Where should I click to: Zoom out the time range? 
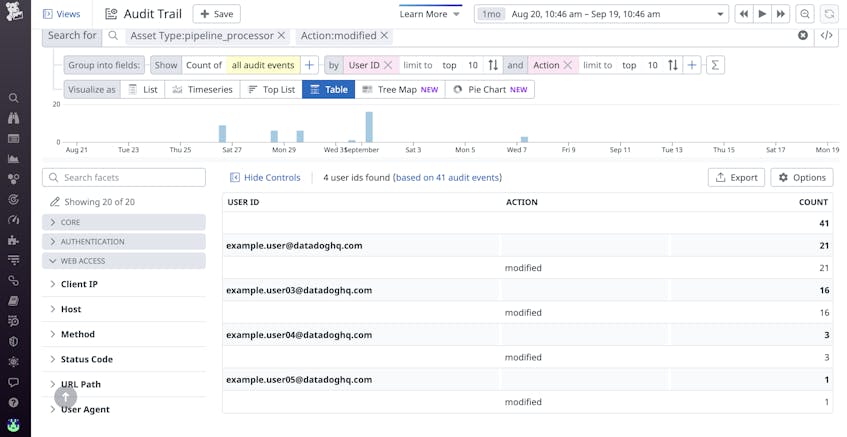click(805, 14)
